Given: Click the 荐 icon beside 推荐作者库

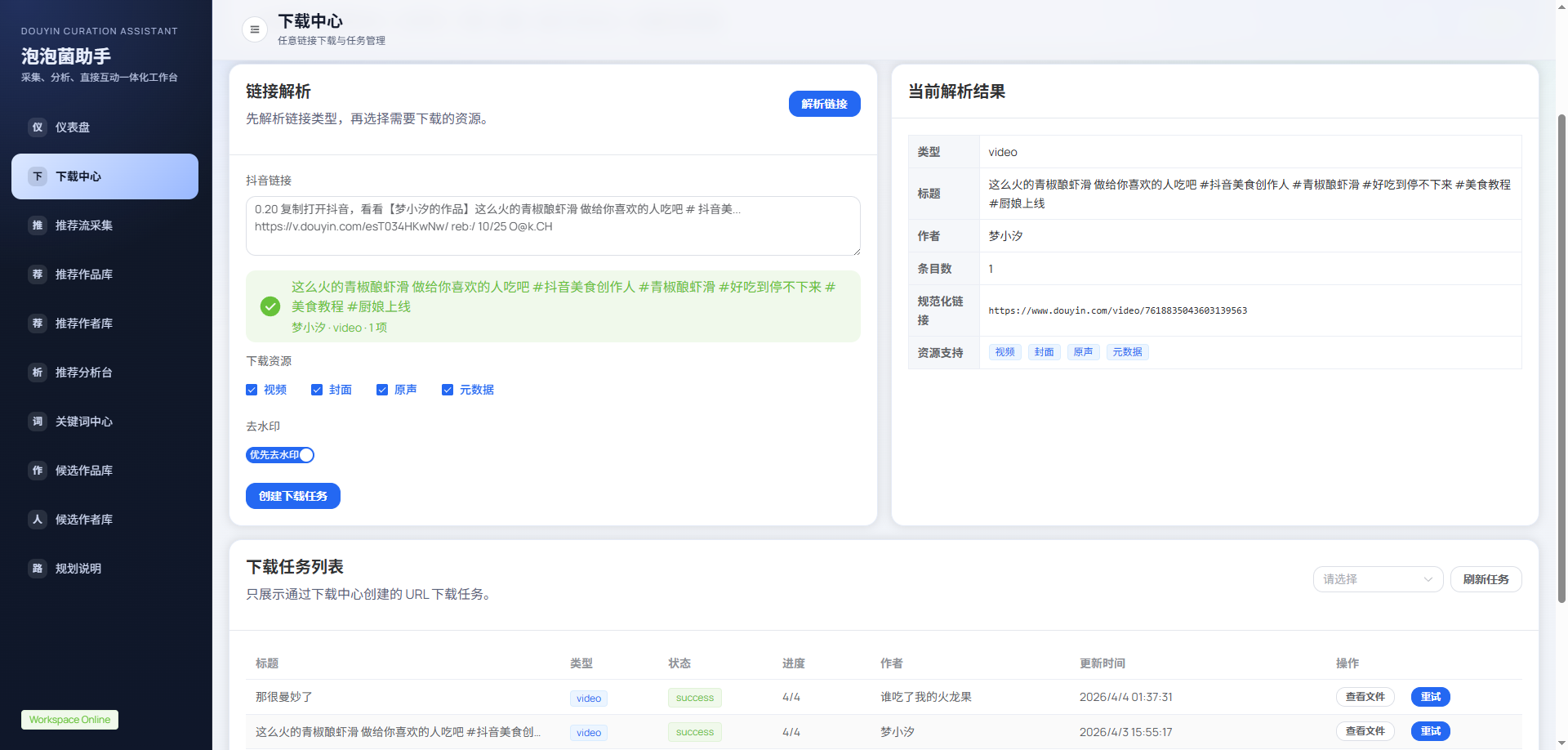Looking at the screenshot, I should [x=38, y=324].
